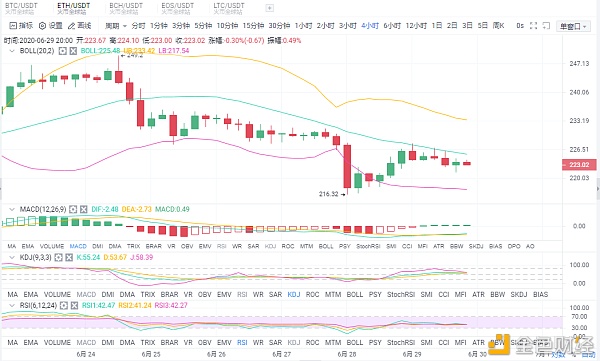Viewport: 600px width, 361px height.
Task: Collapse the MACD indicator panel
Action: (x=12, y=209)
